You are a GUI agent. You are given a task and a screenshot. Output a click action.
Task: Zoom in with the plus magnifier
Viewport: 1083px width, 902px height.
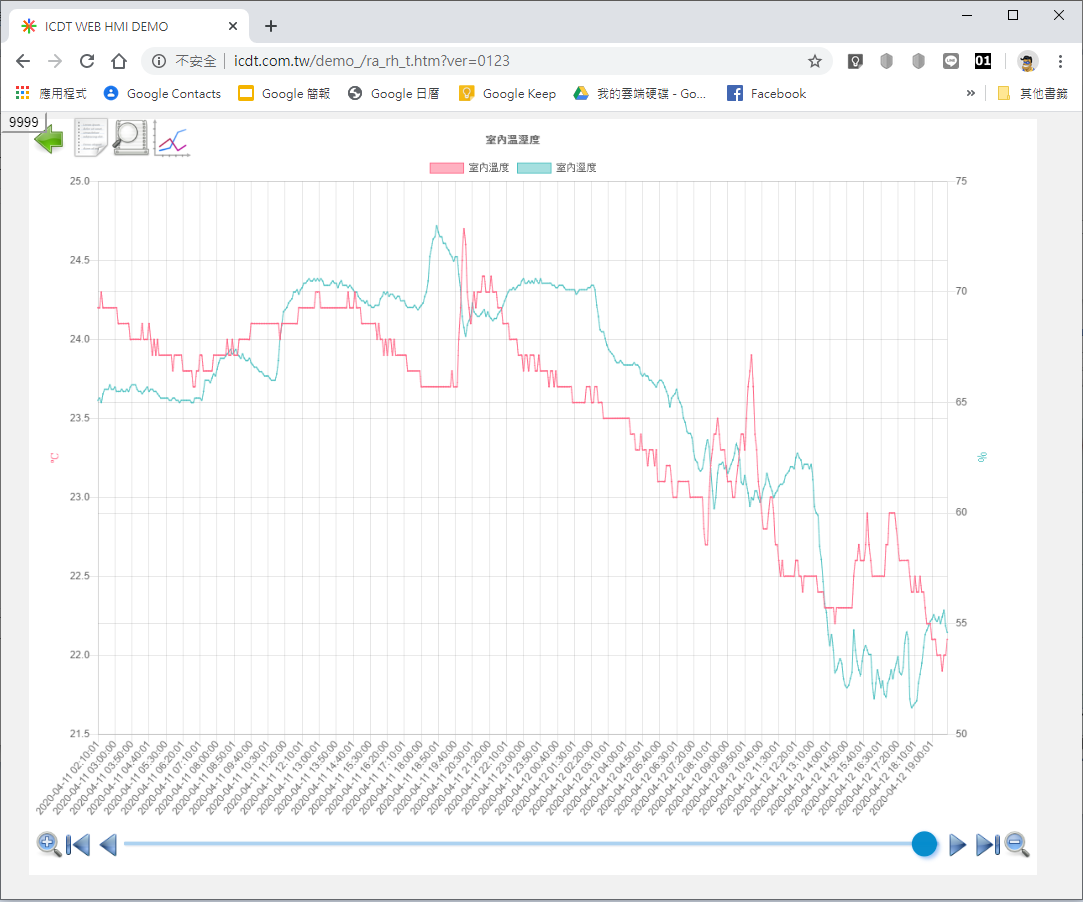[49, 844]
